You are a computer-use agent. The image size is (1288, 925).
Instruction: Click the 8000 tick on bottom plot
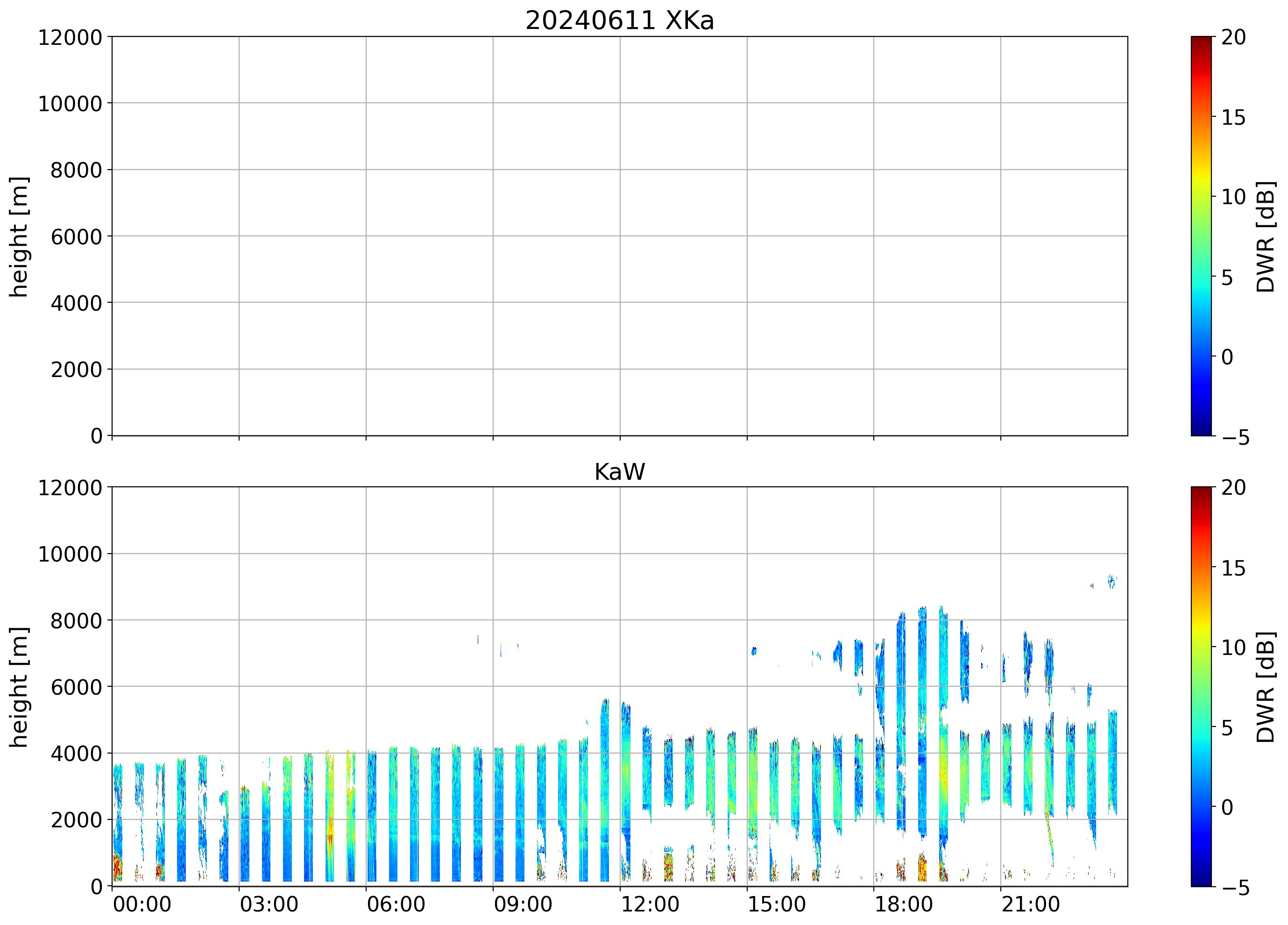pos(76,620)
